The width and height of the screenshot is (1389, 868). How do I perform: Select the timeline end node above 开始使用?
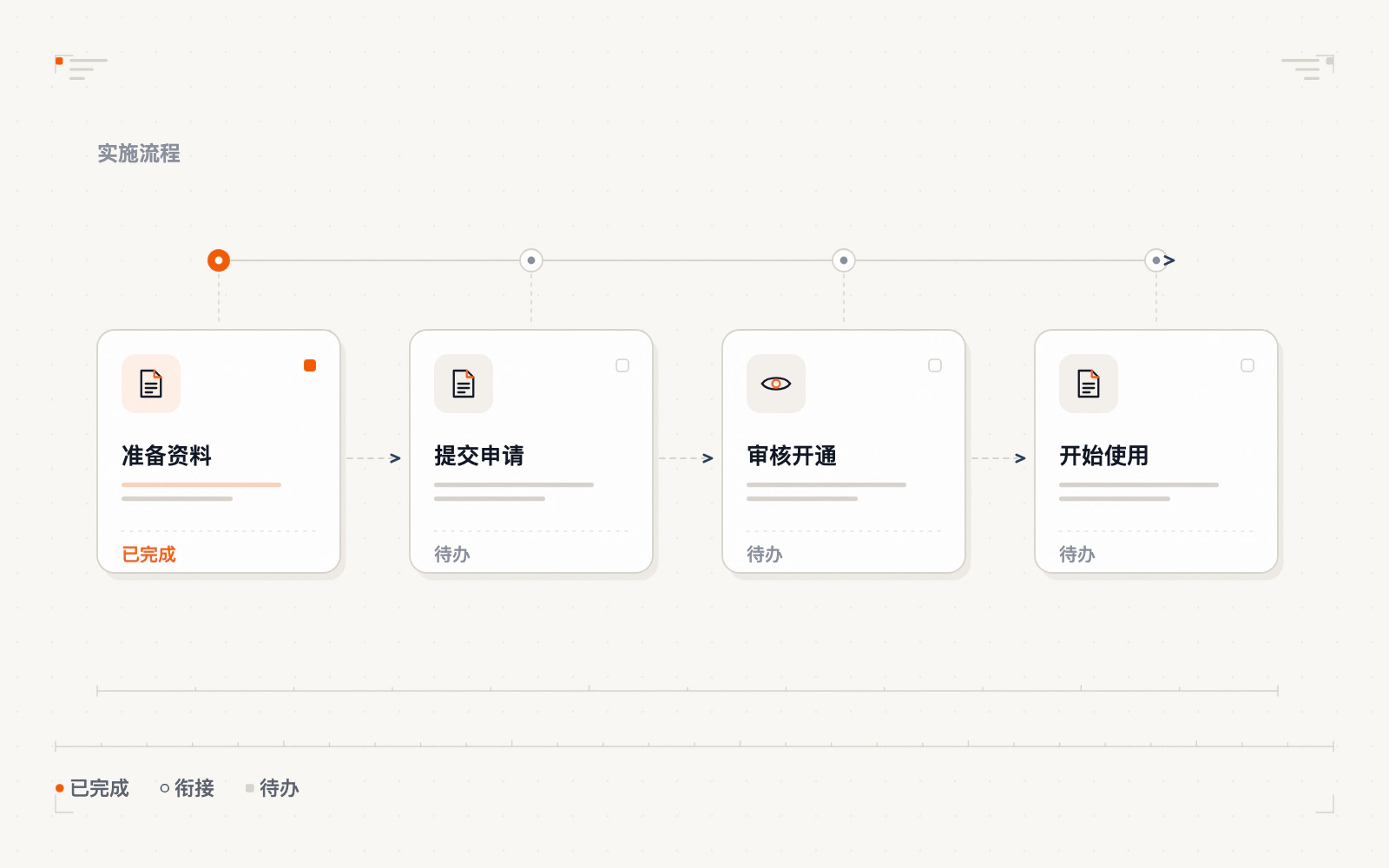[1156, 260]
